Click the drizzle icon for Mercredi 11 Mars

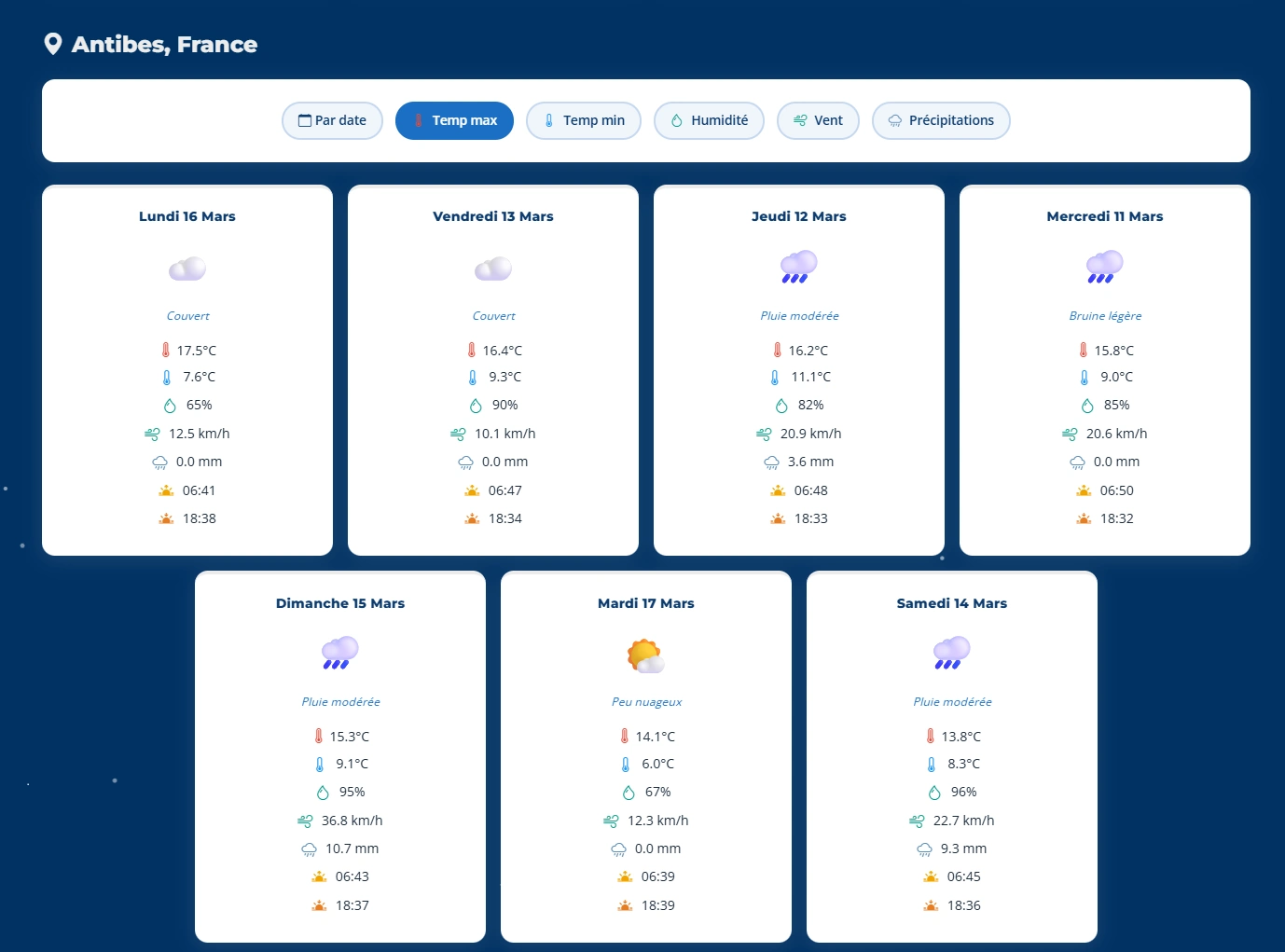(x=1105, y=267)
